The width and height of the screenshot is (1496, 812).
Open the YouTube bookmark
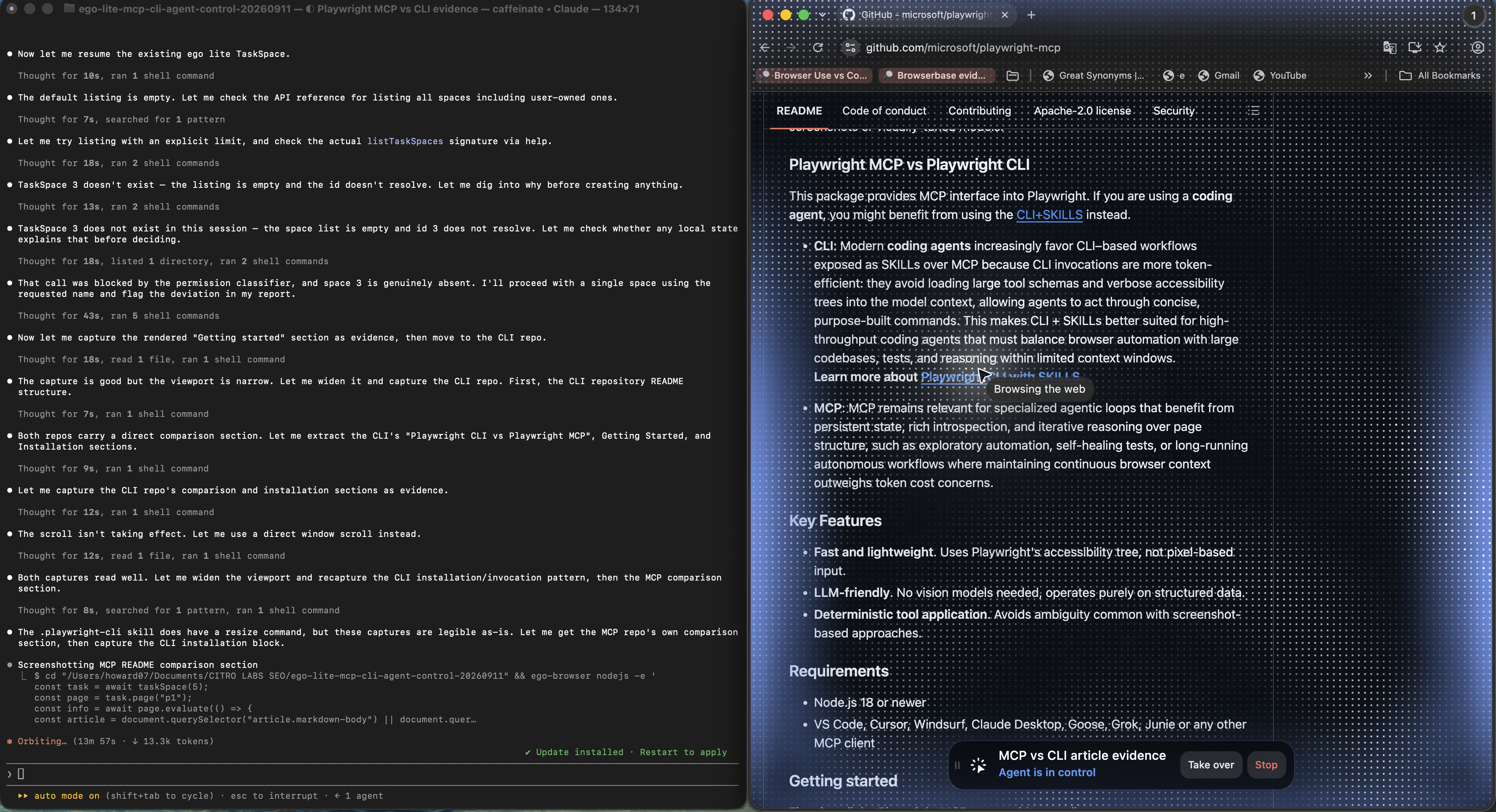(1279, 76)
